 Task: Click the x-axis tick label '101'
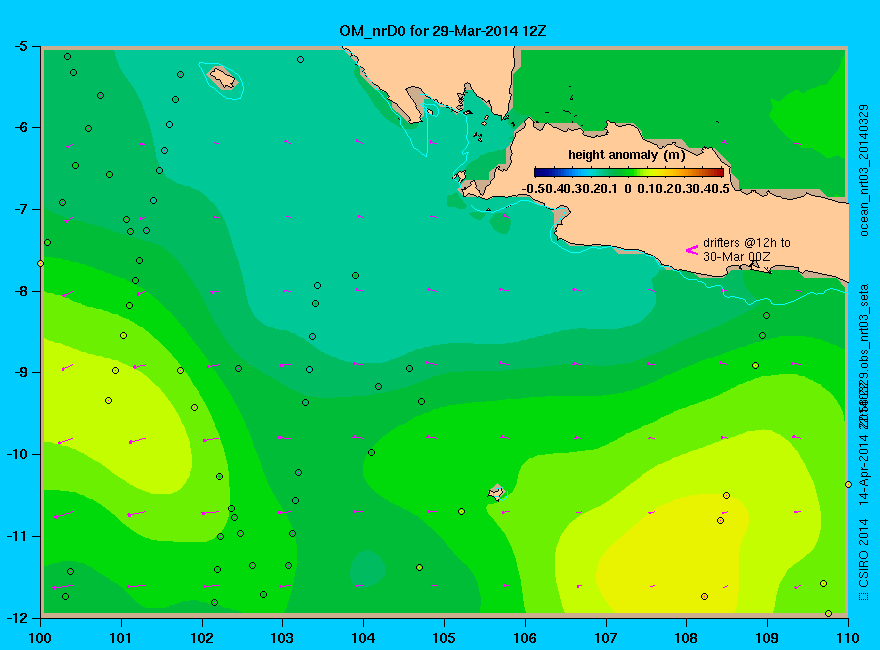[x=121, y=638]
